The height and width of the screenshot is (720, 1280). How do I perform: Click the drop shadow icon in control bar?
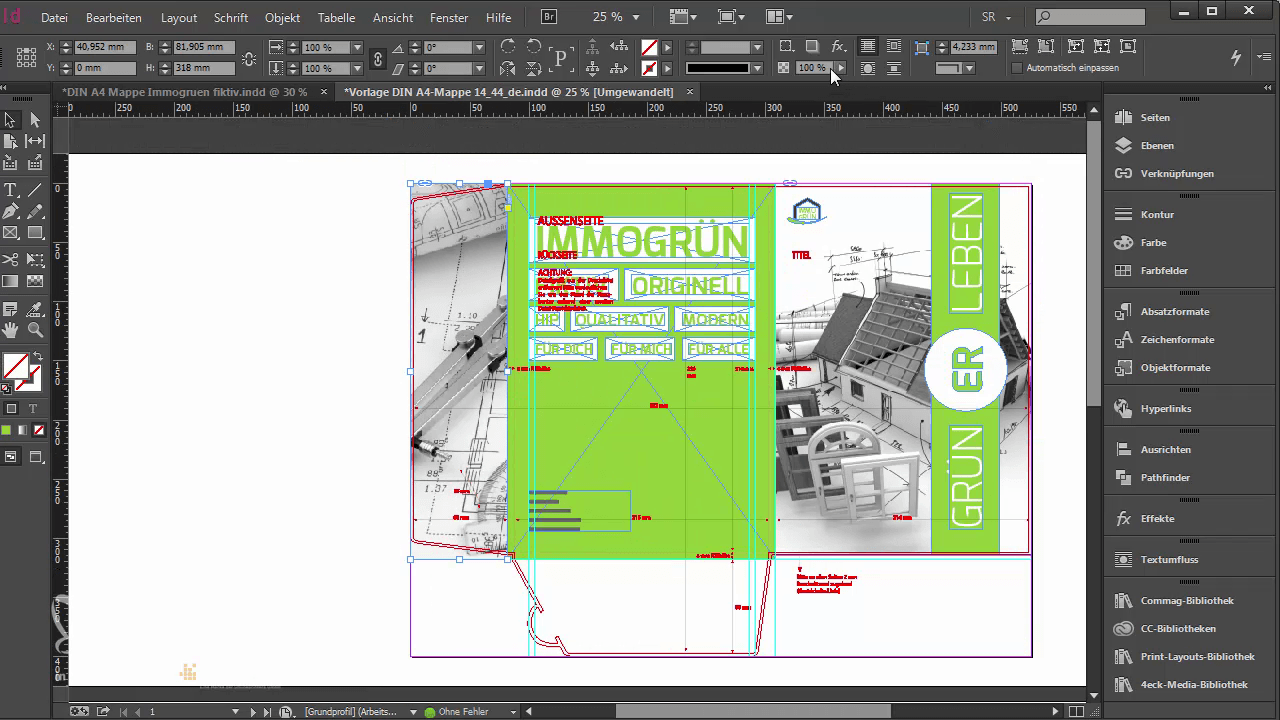[812, 47]
